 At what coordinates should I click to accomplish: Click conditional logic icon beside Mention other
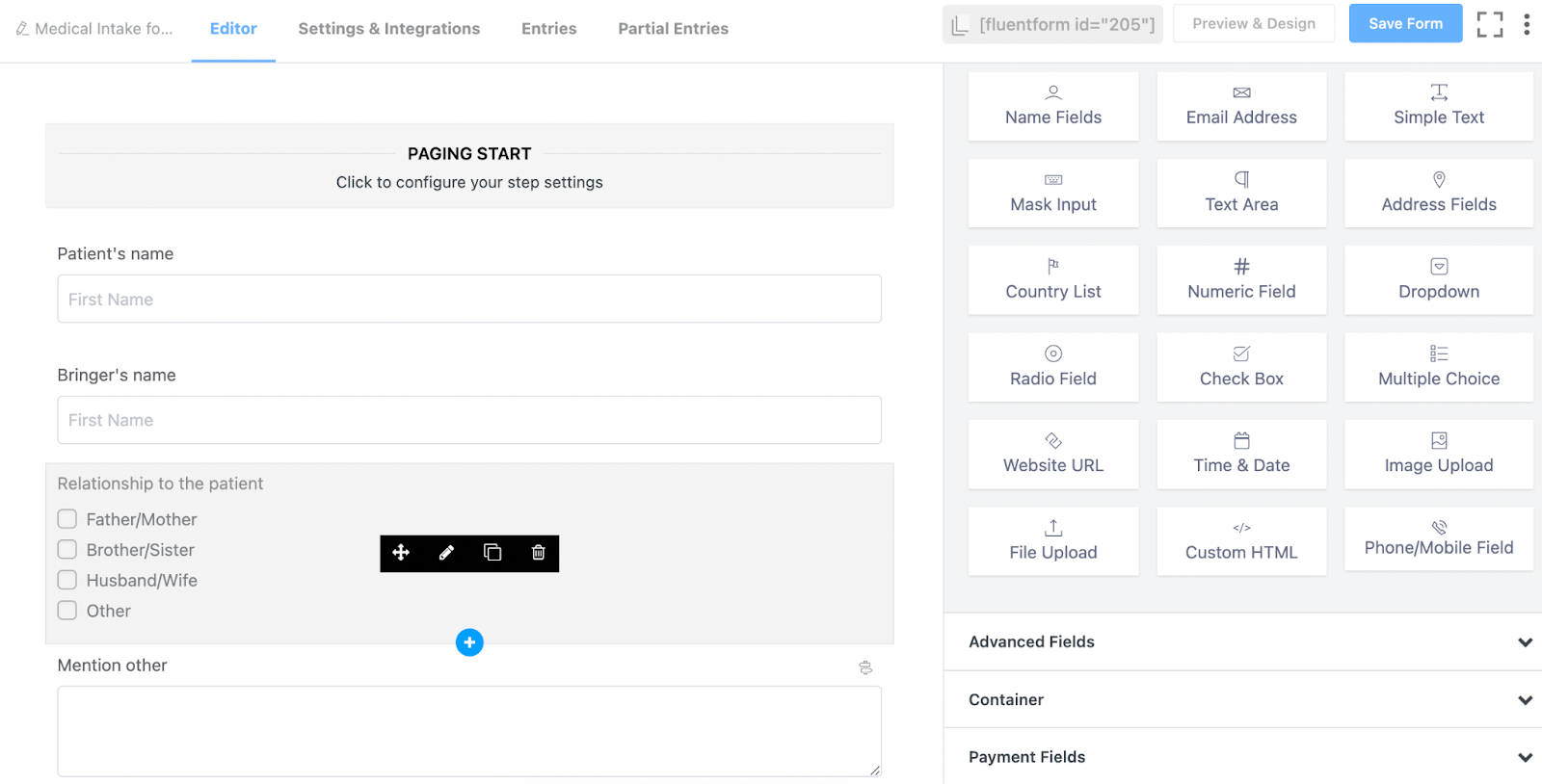[x=865, y=667]
